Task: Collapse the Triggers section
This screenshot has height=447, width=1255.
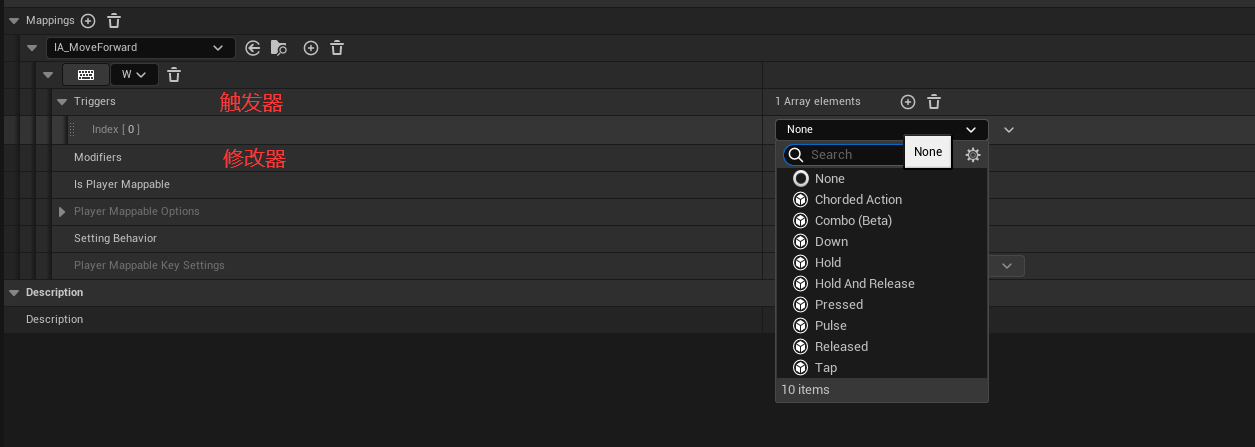Action: click(62, 102)
